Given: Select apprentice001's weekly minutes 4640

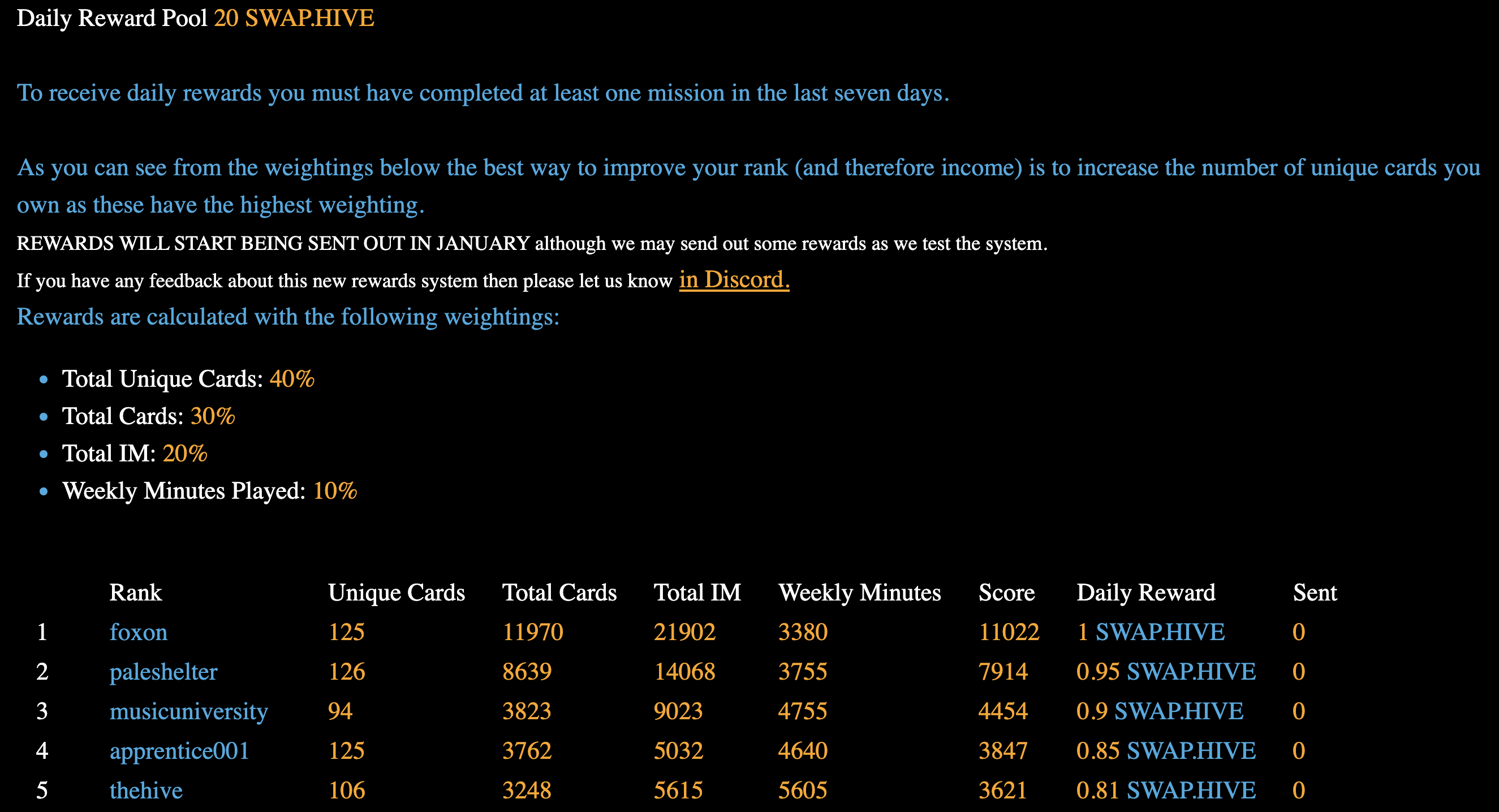Looking at the screenshot, I should click(x=803, y=751).
